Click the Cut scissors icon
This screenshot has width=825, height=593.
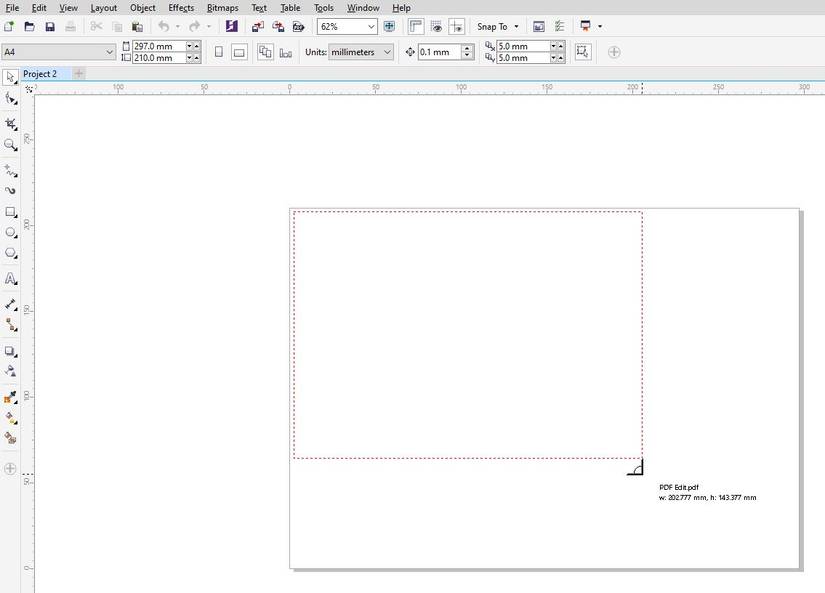click(96, 26)
